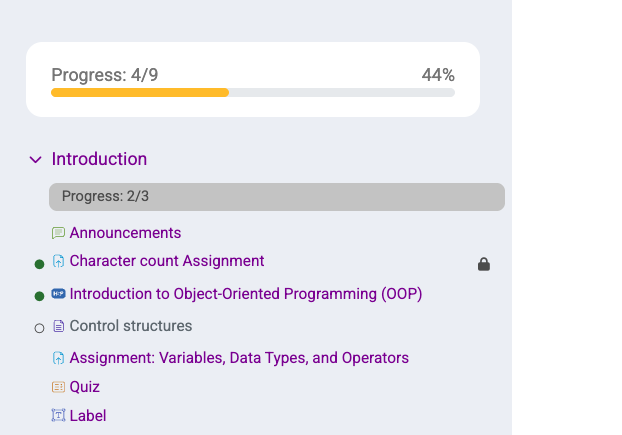This screenshot has height=435, width=622.
Task: Click the orange course progress bar
Action: (x=140, y=92)
